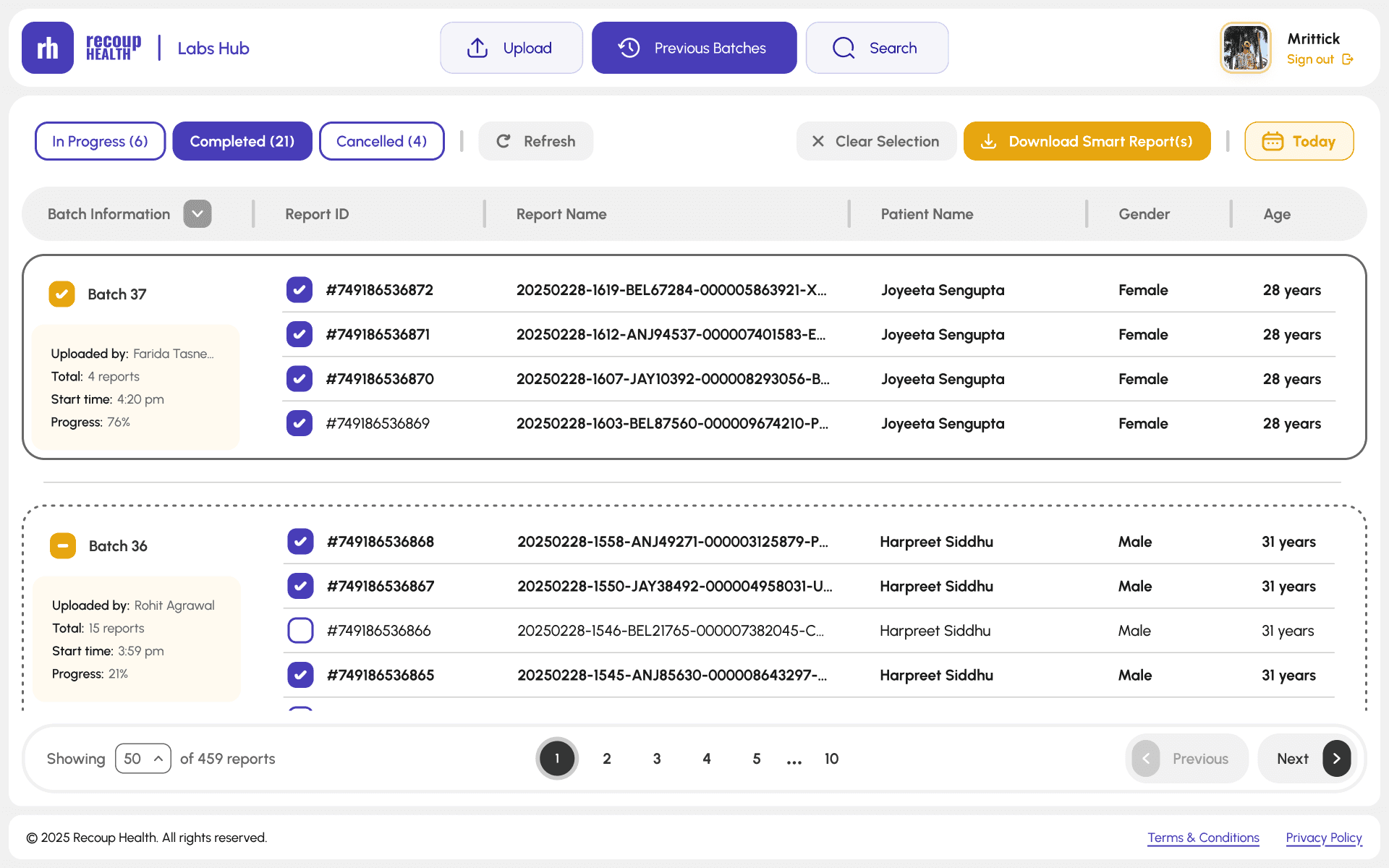Image resolution: width=1389 pixels, height=868 pixels.
Task: Click the Search magnifier button
Action: tap(844, 48)
